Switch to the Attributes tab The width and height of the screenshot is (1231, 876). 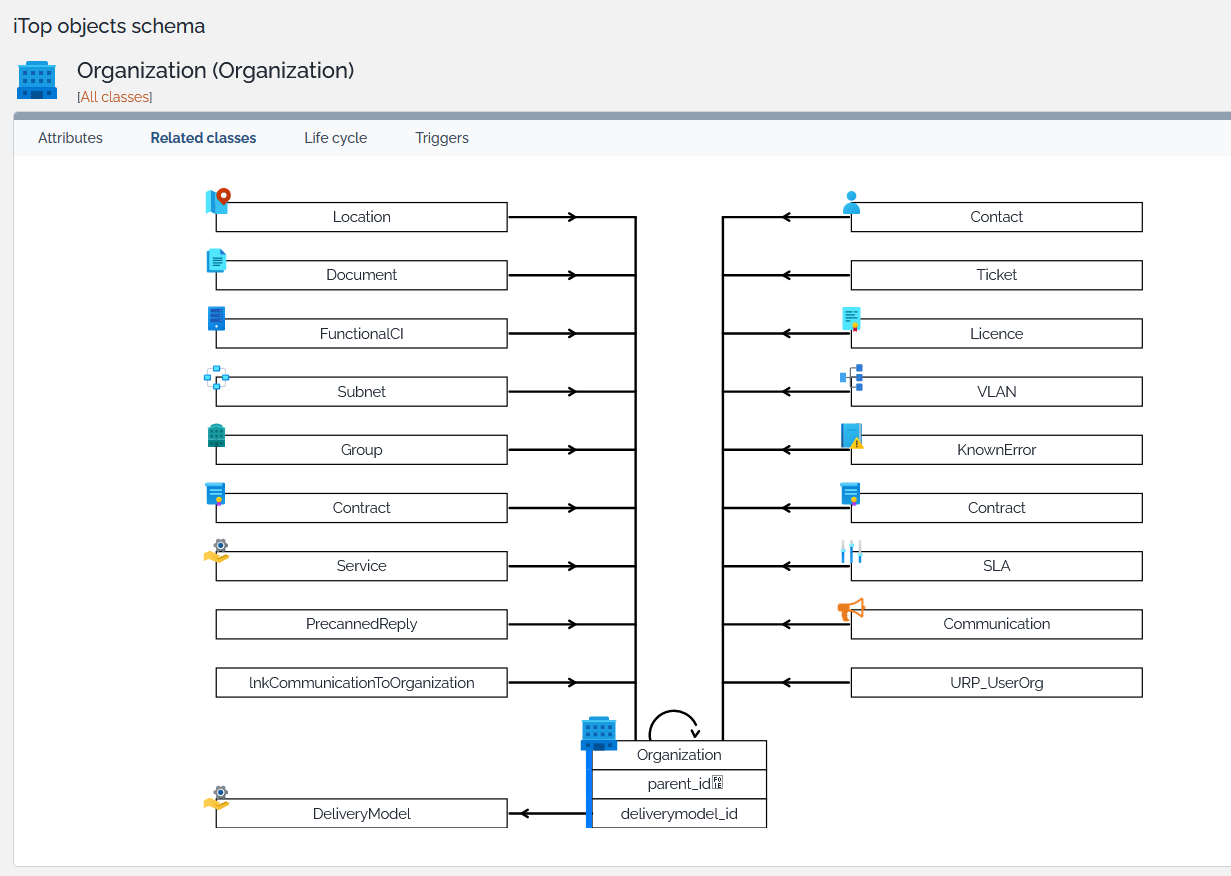coord(70,138)
